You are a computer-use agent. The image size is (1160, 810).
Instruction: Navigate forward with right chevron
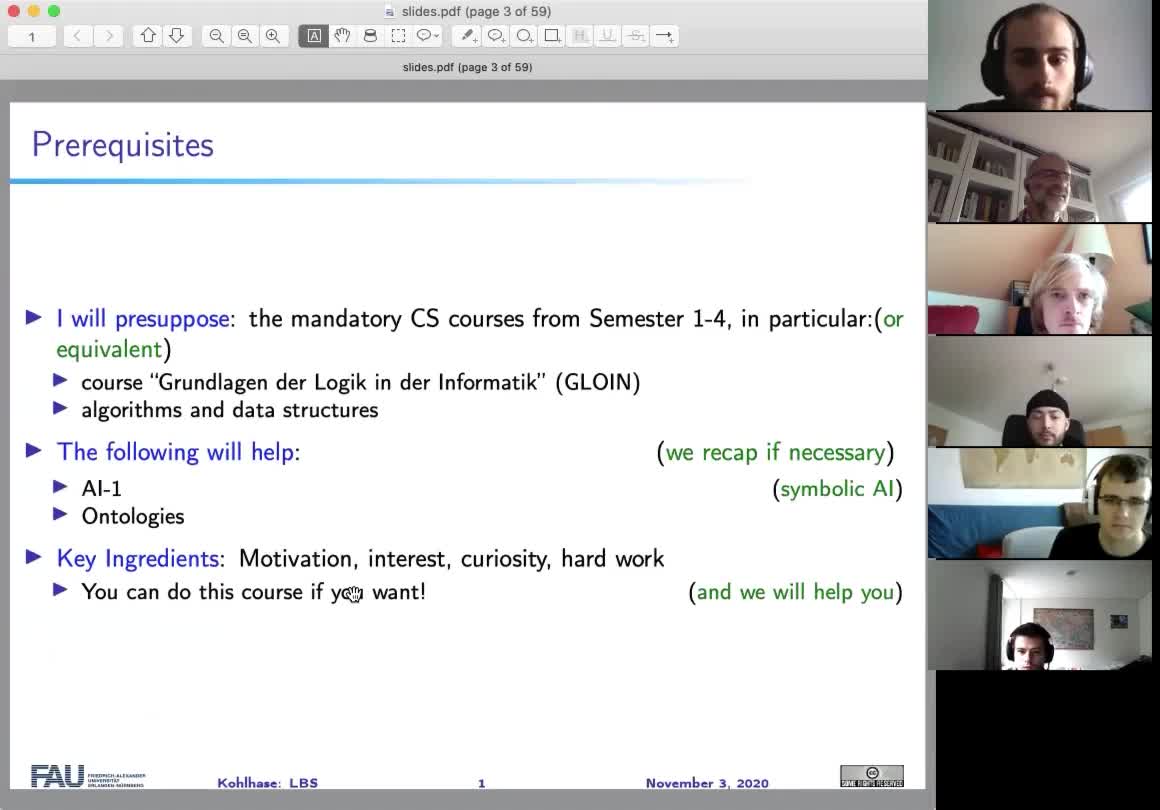tap(109, 36)
